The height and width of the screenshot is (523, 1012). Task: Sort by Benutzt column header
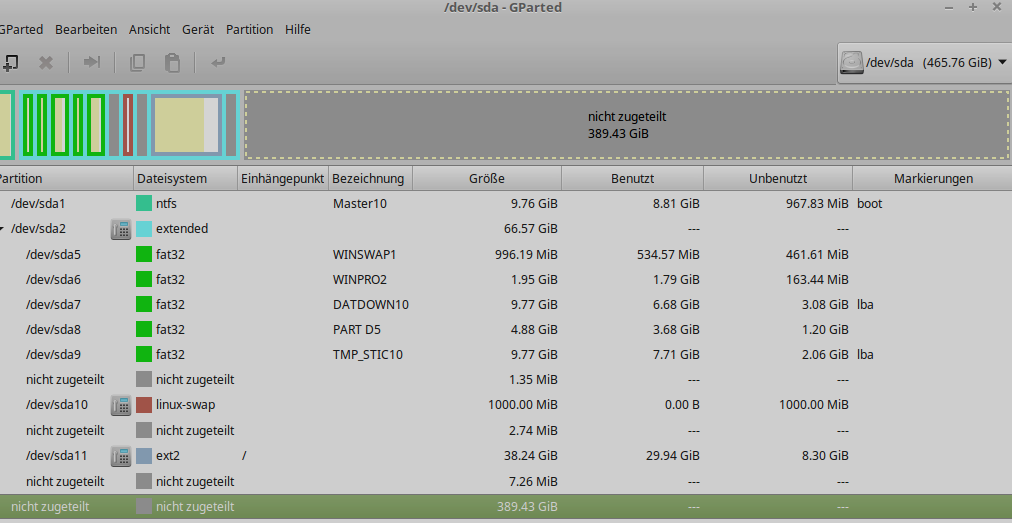pos(632,178)
